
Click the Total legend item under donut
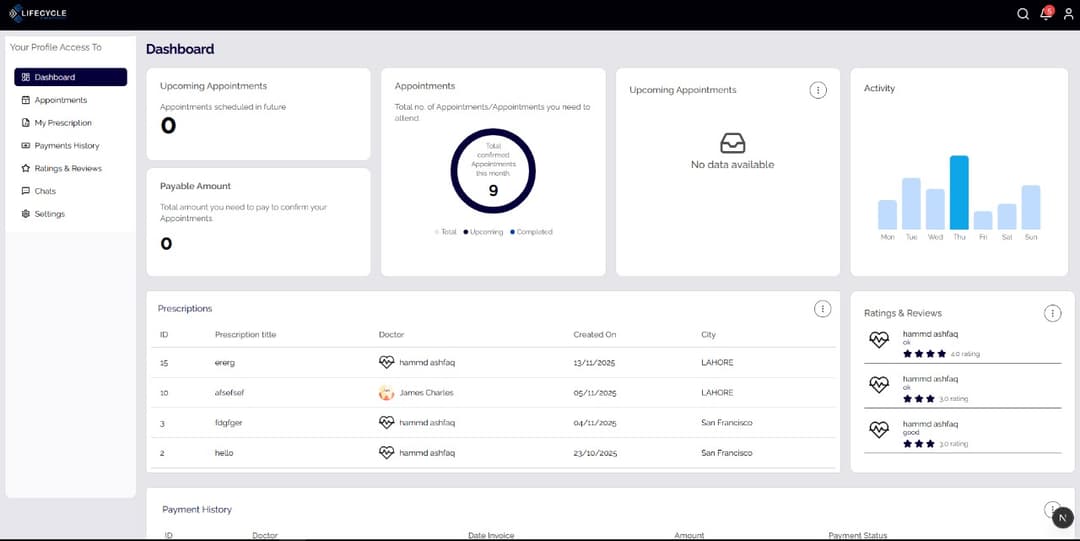(x=446, y=232)
